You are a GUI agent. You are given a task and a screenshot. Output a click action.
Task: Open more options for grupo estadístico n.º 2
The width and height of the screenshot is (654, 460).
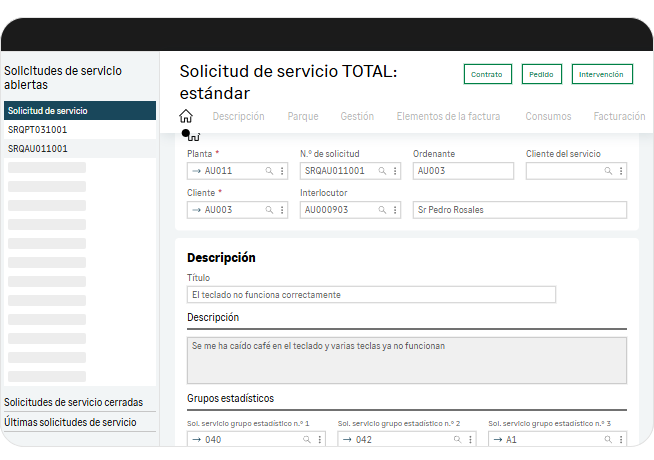471,440
